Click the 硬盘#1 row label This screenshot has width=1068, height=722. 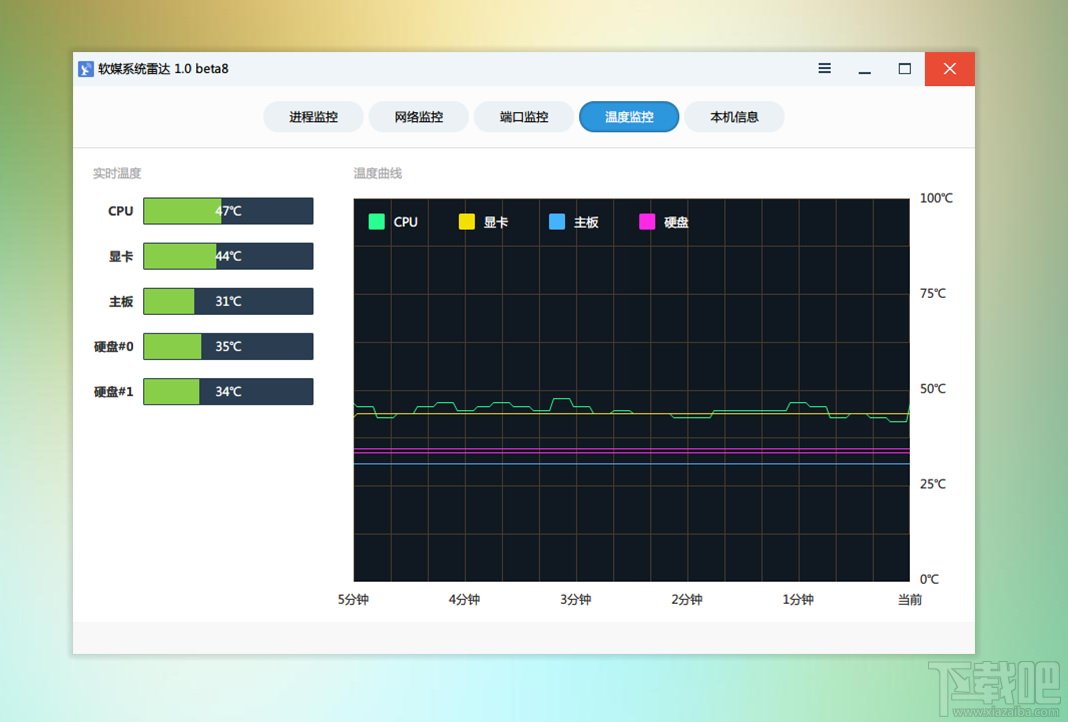[x=114, y=391]
